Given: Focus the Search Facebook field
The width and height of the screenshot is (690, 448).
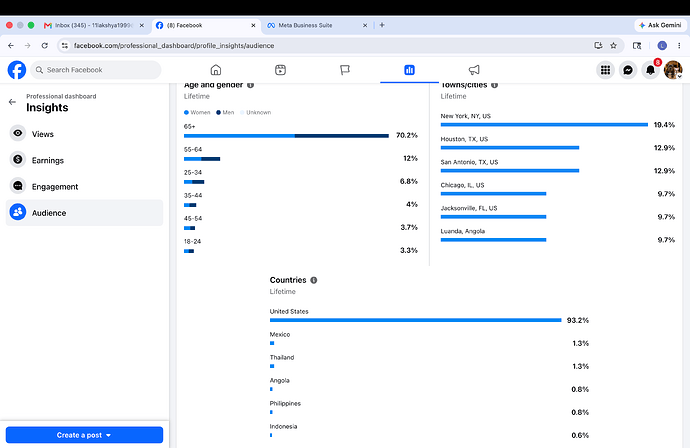Looking at the screenshot, I should [x=96, y=70].
